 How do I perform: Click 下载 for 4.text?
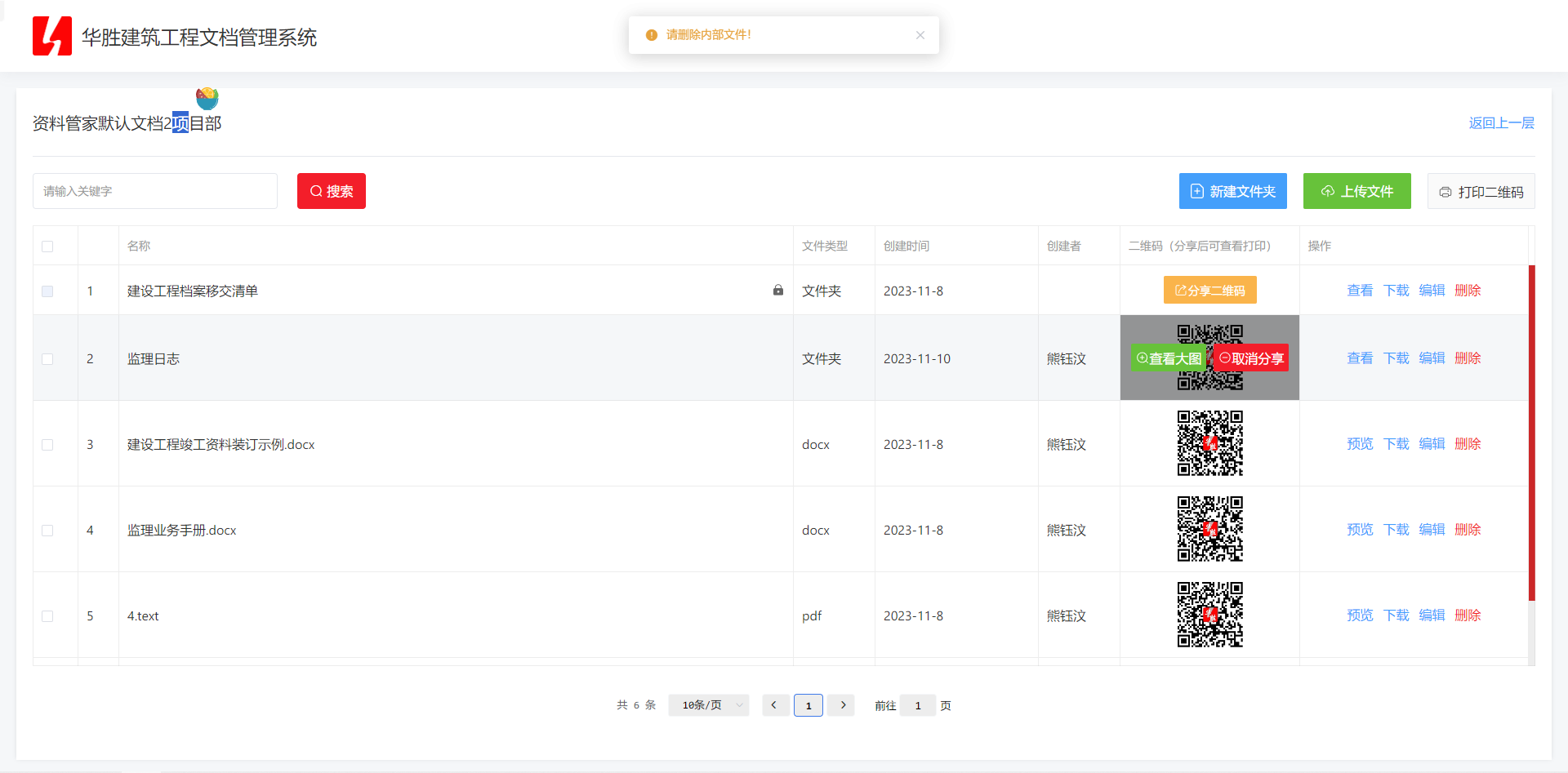coord(1396,615)
